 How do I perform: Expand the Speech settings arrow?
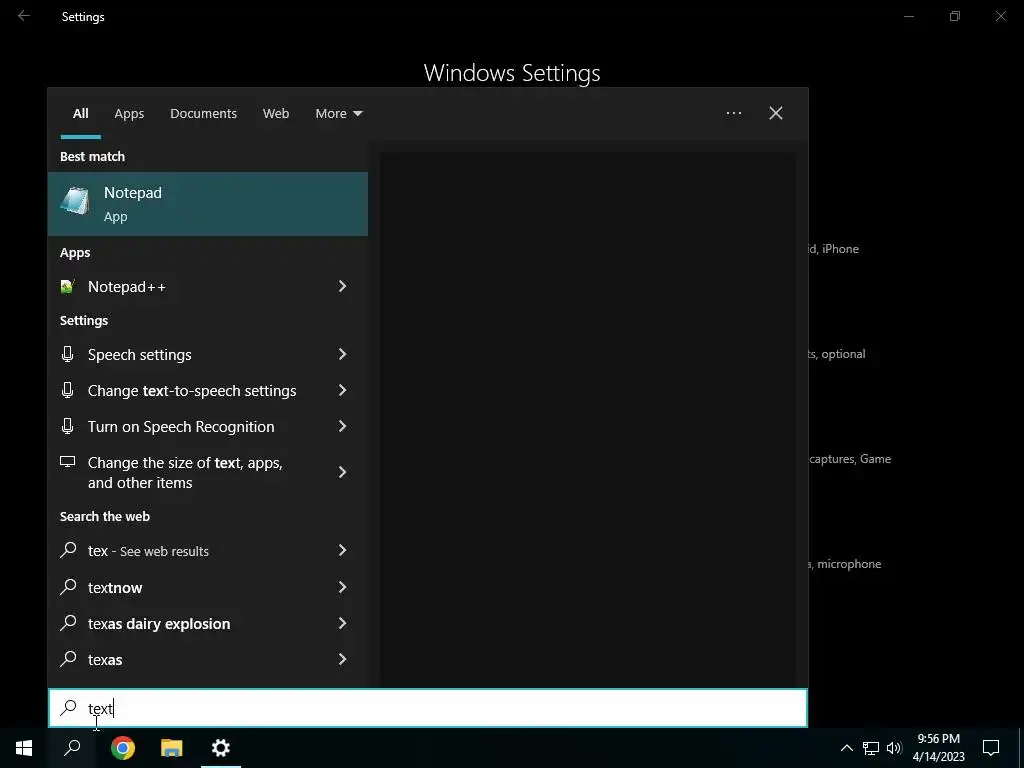point(342,354)
